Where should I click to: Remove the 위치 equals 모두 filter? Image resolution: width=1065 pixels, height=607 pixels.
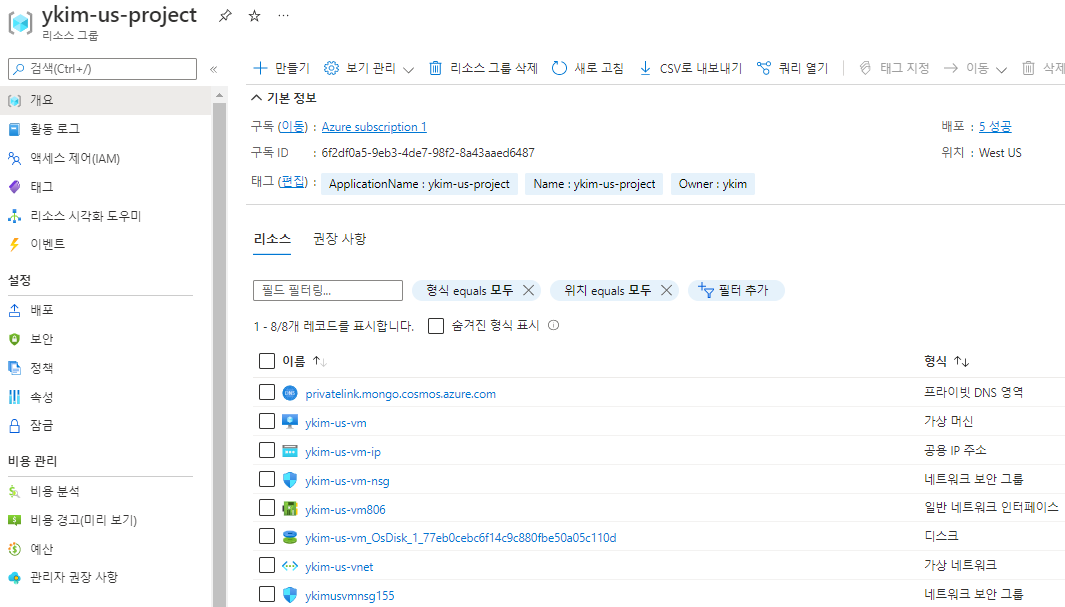pyautogui.click(x=666, y=291)
